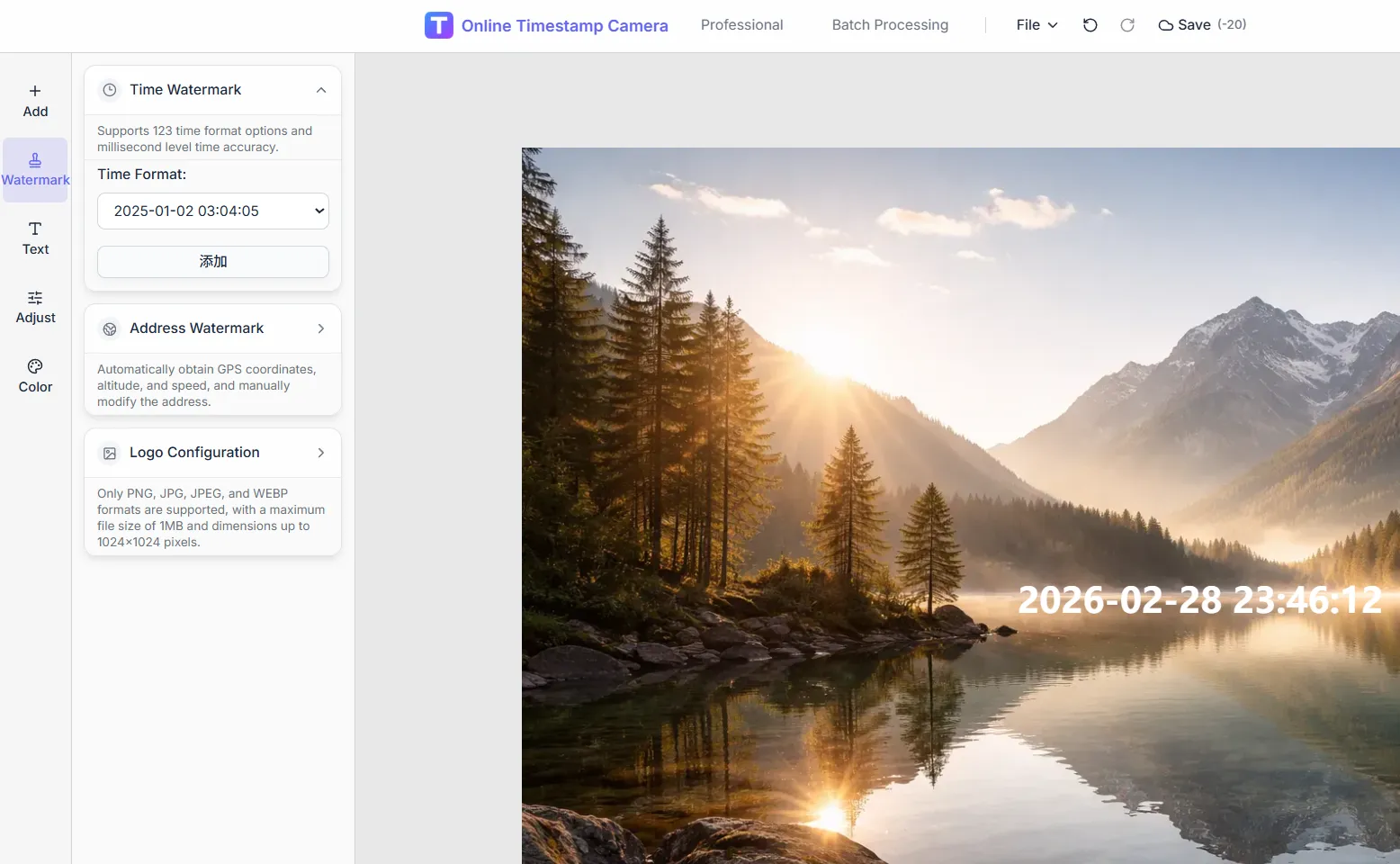1400x864 pixels.
Task: Save the edited image
Action: [1185, 24]
